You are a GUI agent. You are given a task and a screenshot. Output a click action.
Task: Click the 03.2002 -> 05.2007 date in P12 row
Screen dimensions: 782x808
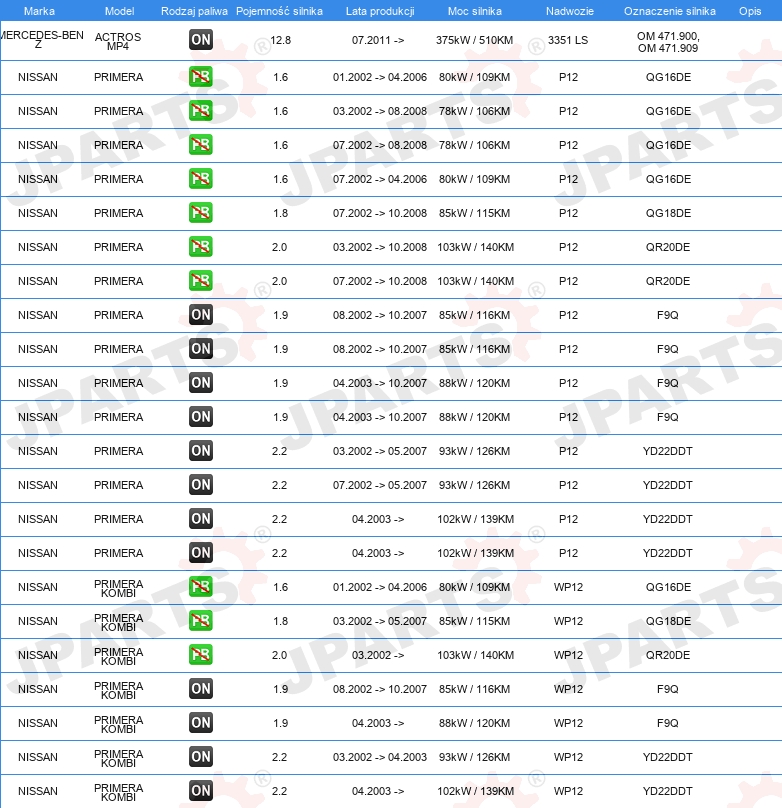point(380,451)
